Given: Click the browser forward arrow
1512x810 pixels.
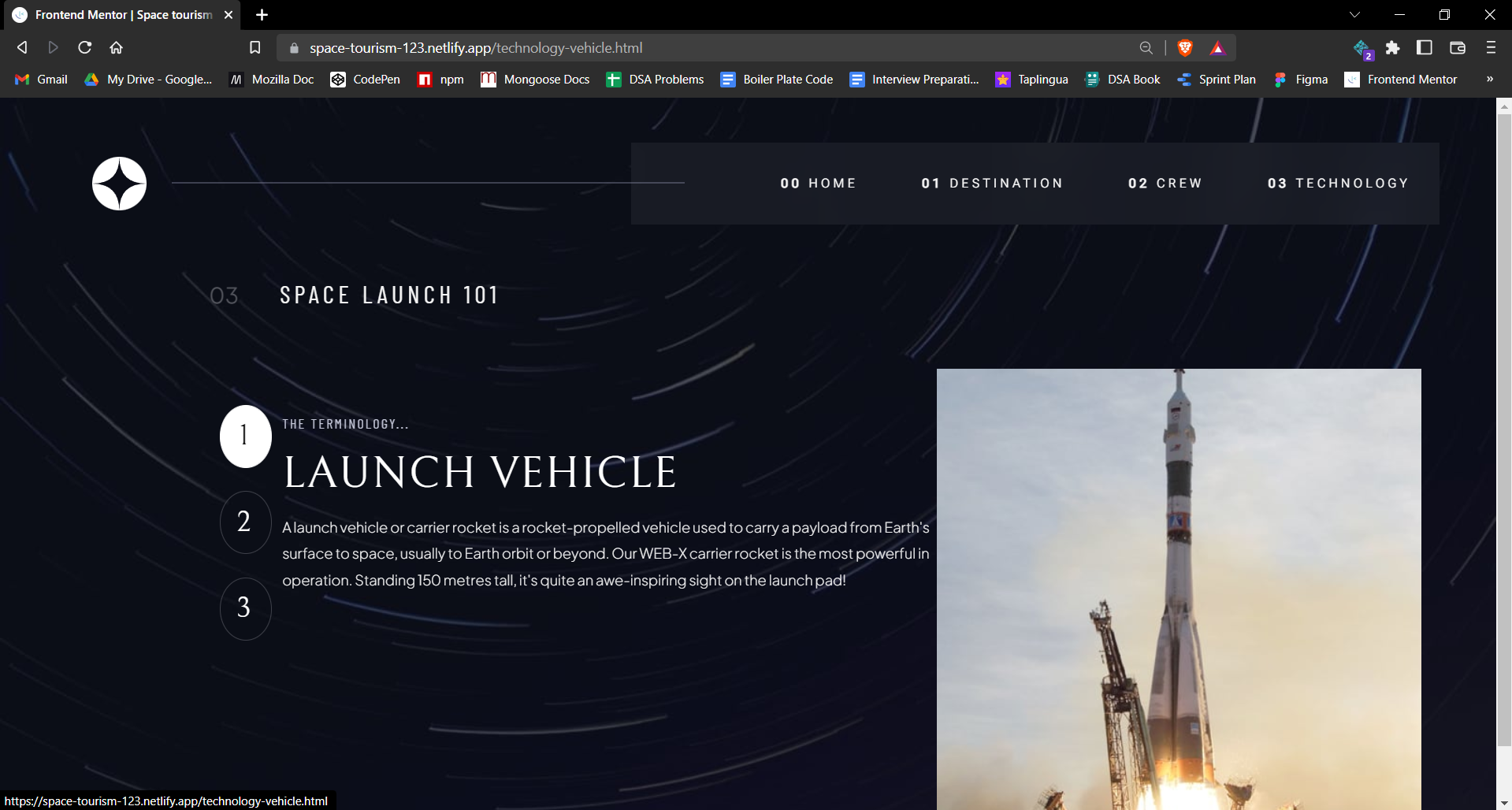Looking at the screenshot, I should pyautogui.click(x=53, y=48).
